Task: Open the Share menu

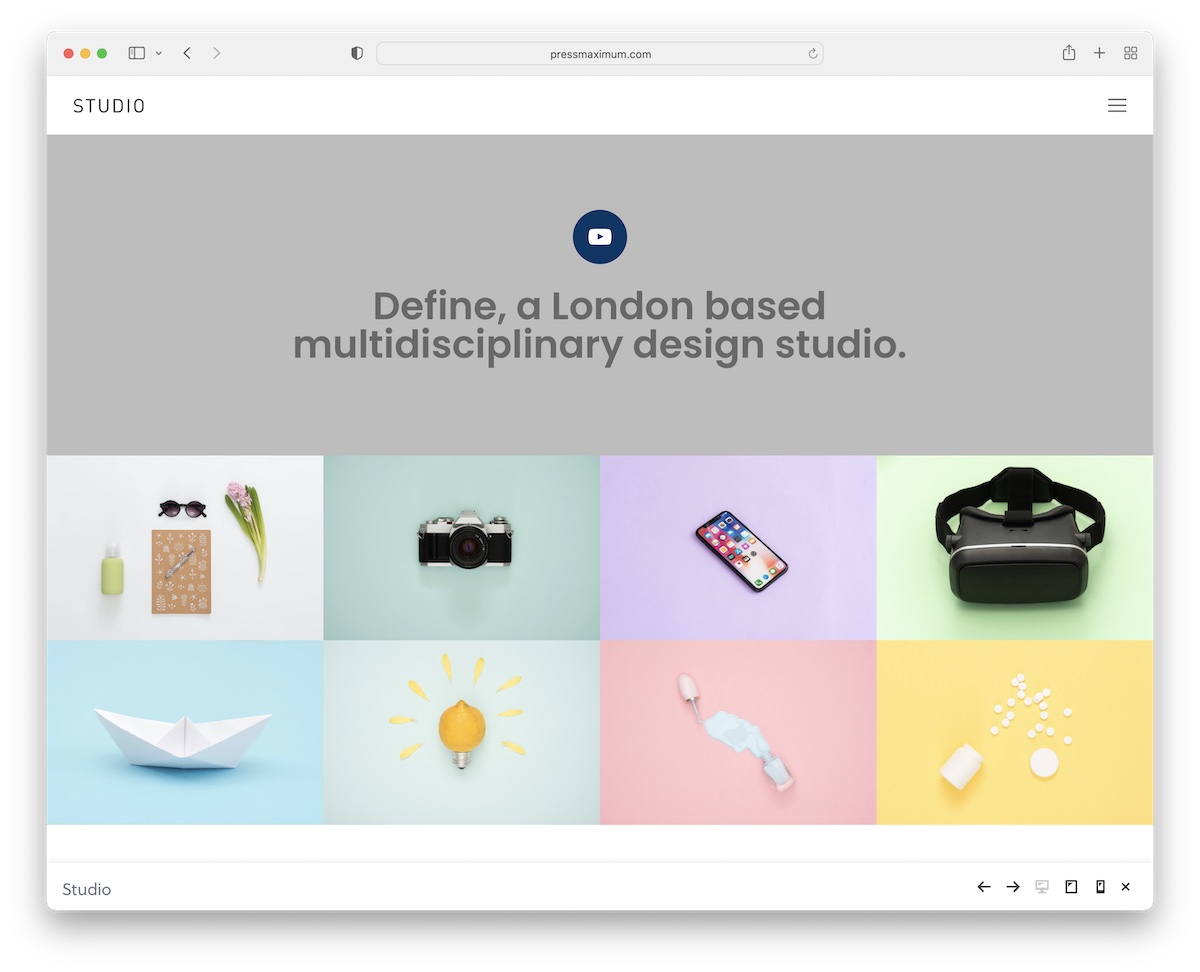Action: coord(1069,53)
